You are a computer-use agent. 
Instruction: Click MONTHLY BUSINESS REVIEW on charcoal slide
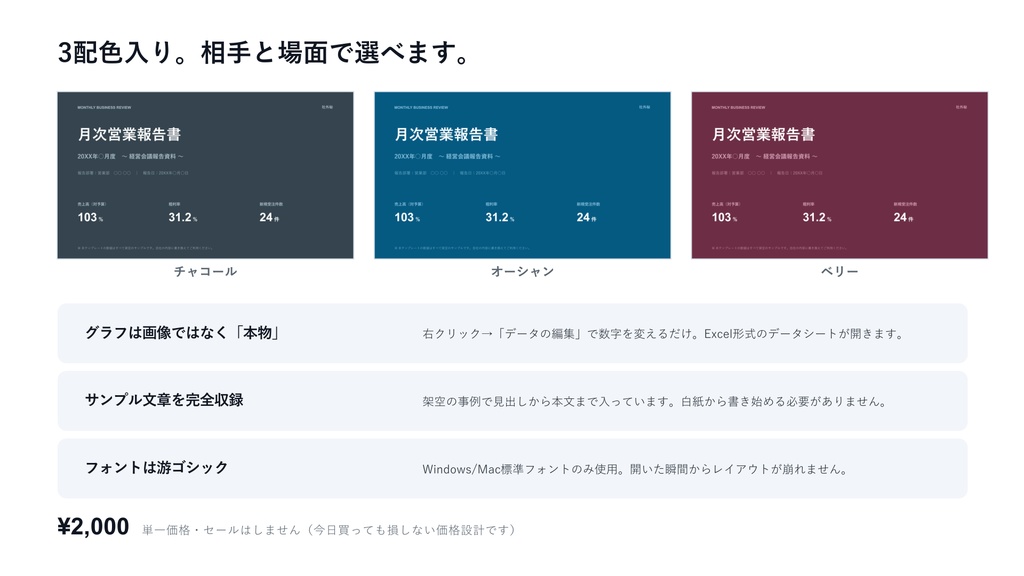tap(104, 107)
